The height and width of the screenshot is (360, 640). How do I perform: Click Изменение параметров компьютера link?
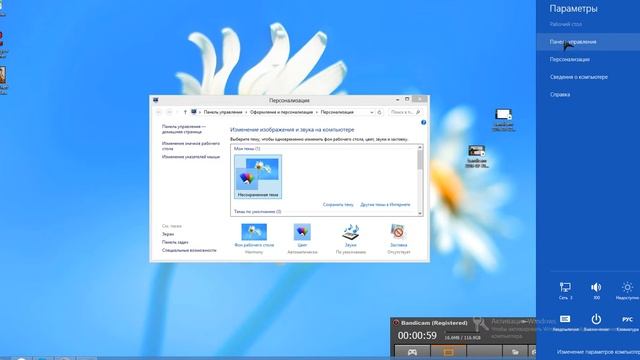[598, 351]
